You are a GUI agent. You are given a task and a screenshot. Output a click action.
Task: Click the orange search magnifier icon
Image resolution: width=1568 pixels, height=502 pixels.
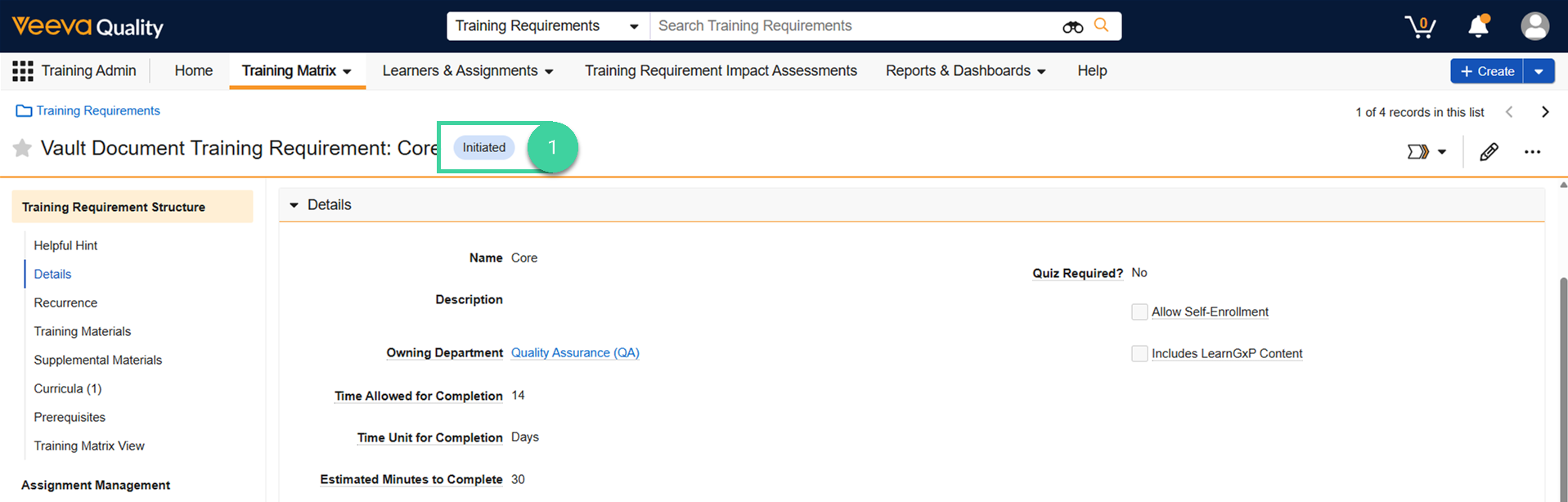[x=1102, y=25]
